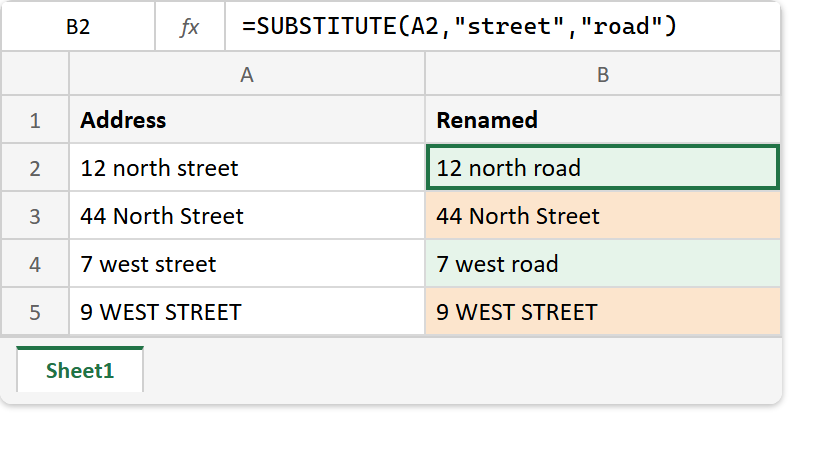Select cell A5 "9 WEST STREET"
The height and width of the screenshot is (452, 830).
[x=247, y=312]
